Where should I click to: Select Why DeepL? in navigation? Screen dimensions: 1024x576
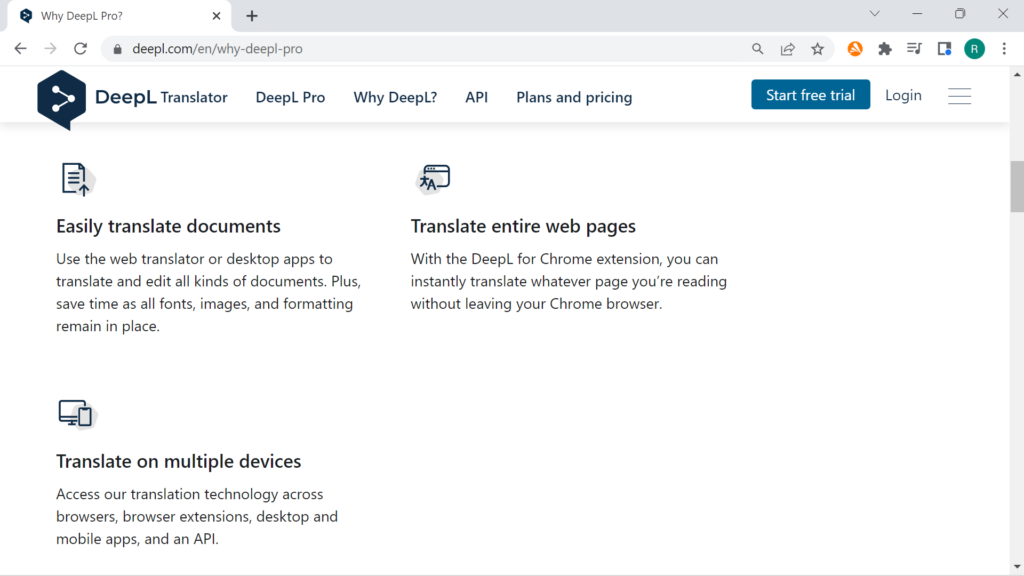point(395,97)
